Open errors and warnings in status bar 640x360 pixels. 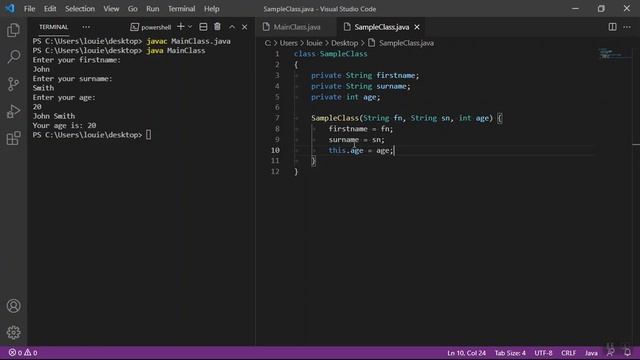(x=23, y=353)
